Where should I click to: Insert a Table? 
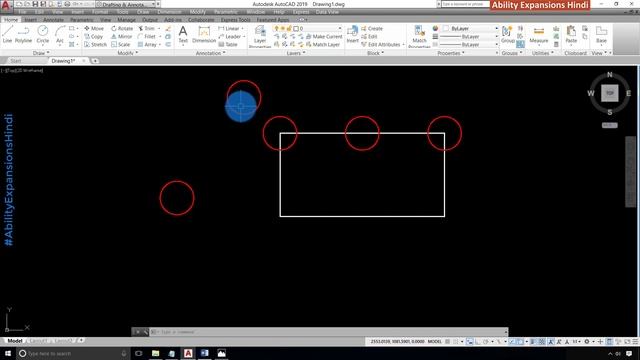[x=228, y=44]
